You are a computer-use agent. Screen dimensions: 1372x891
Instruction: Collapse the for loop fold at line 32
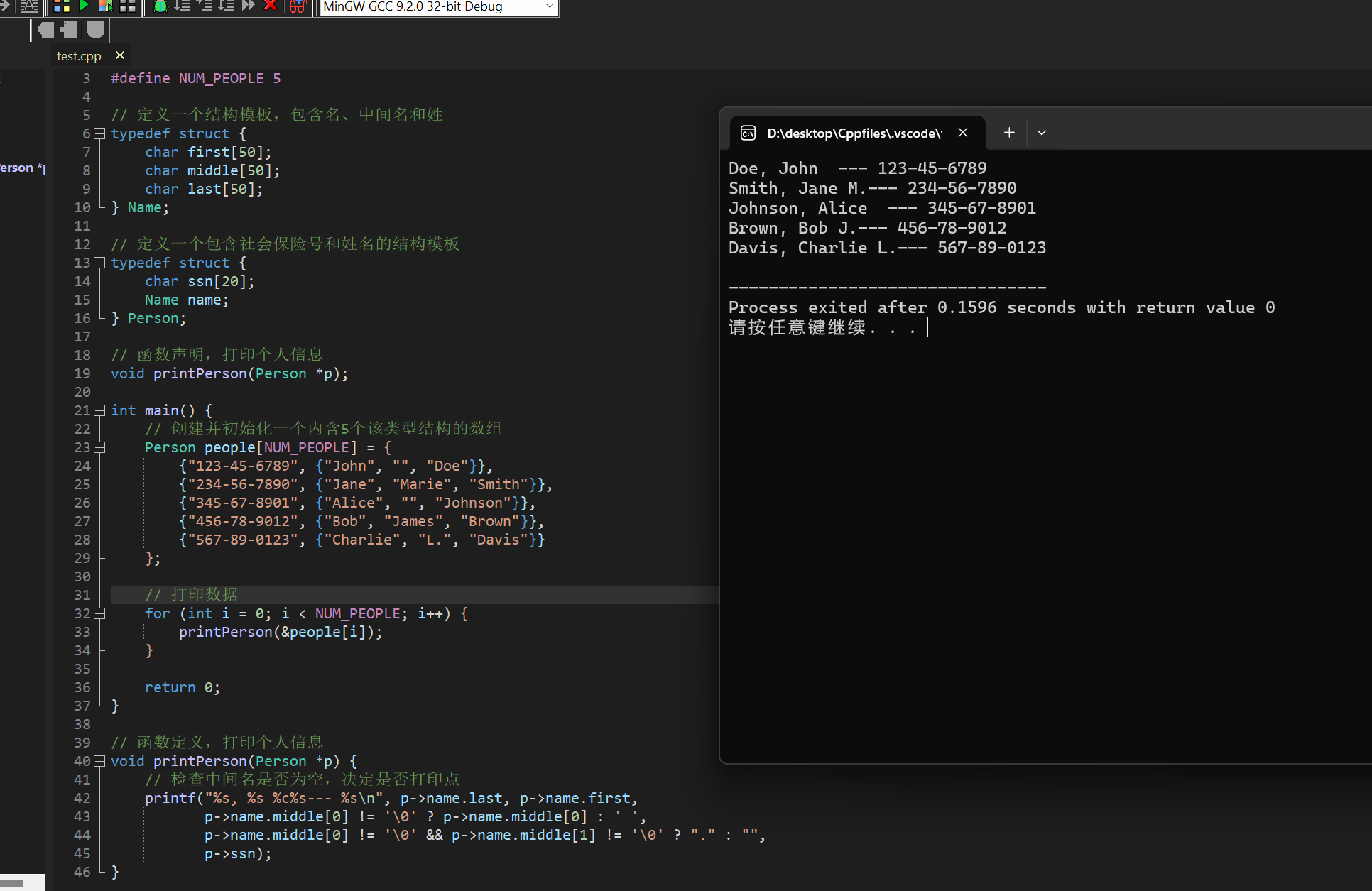[x=99, y=613]
